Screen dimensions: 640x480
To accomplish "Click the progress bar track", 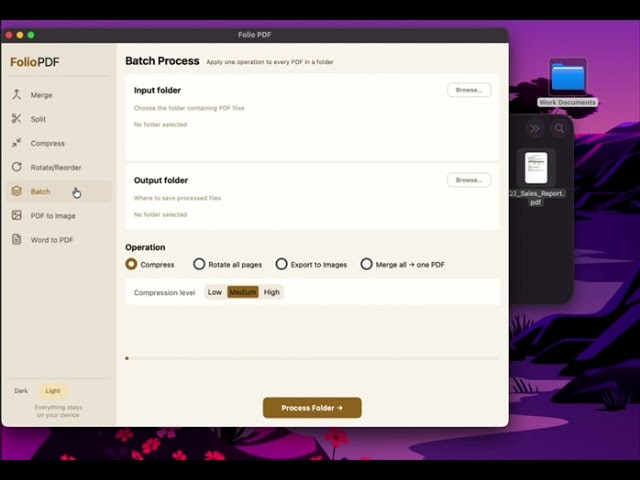I will tap(312, 358).
